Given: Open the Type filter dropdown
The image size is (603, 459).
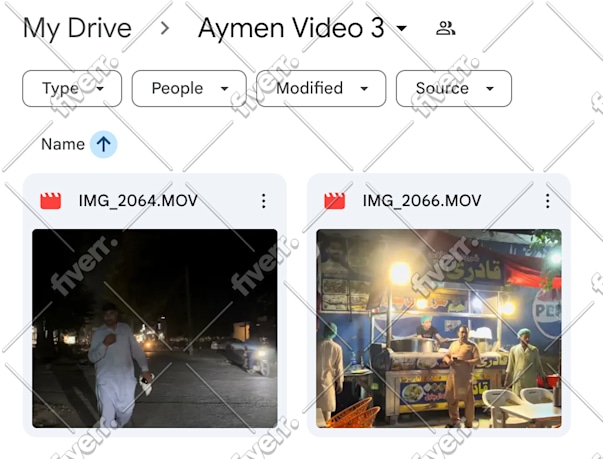Looking at the screenshot, I should [x=72, y=88].
